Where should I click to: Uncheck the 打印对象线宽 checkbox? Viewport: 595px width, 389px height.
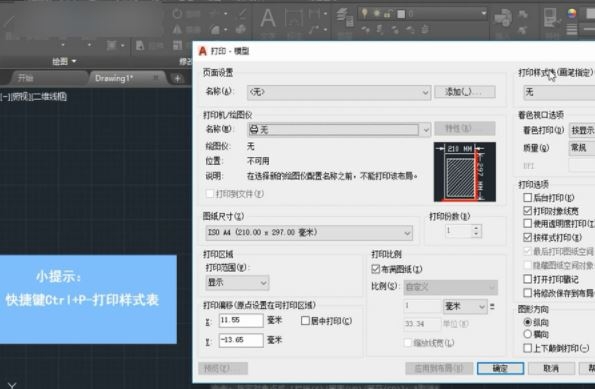[527, 211]
